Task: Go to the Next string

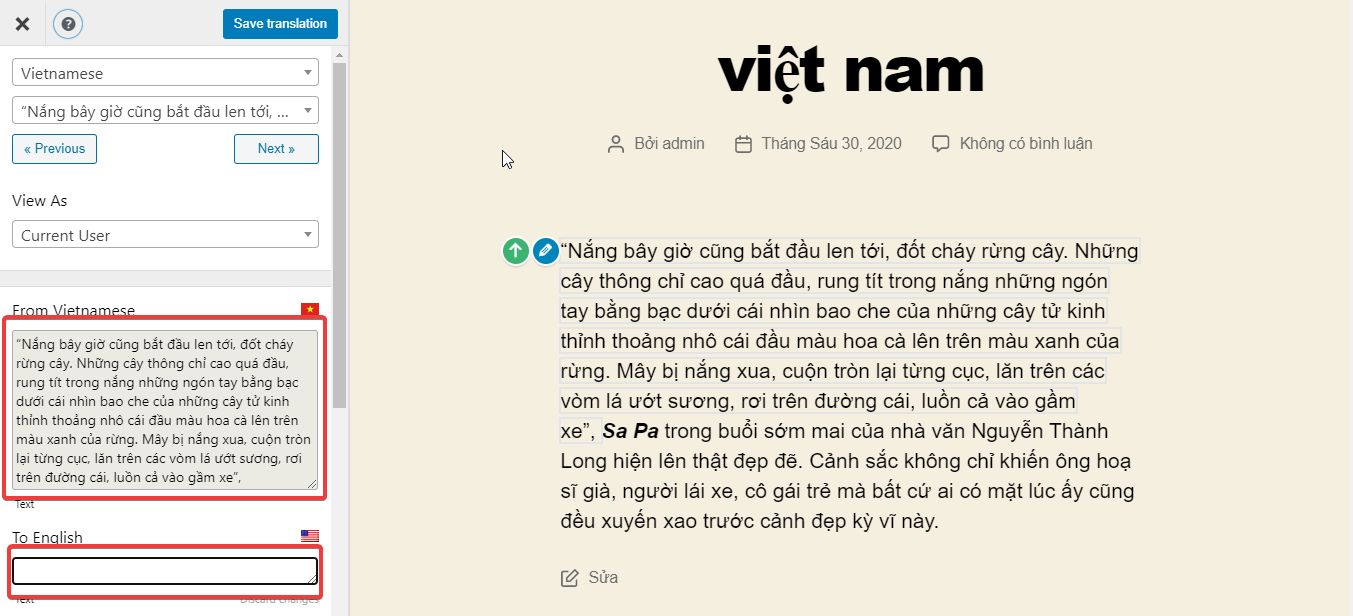Action: 276,149
